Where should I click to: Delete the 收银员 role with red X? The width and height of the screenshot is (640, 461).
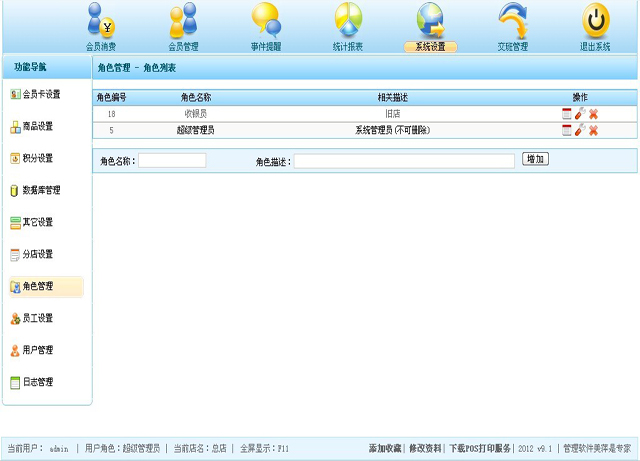coord(593,114)
